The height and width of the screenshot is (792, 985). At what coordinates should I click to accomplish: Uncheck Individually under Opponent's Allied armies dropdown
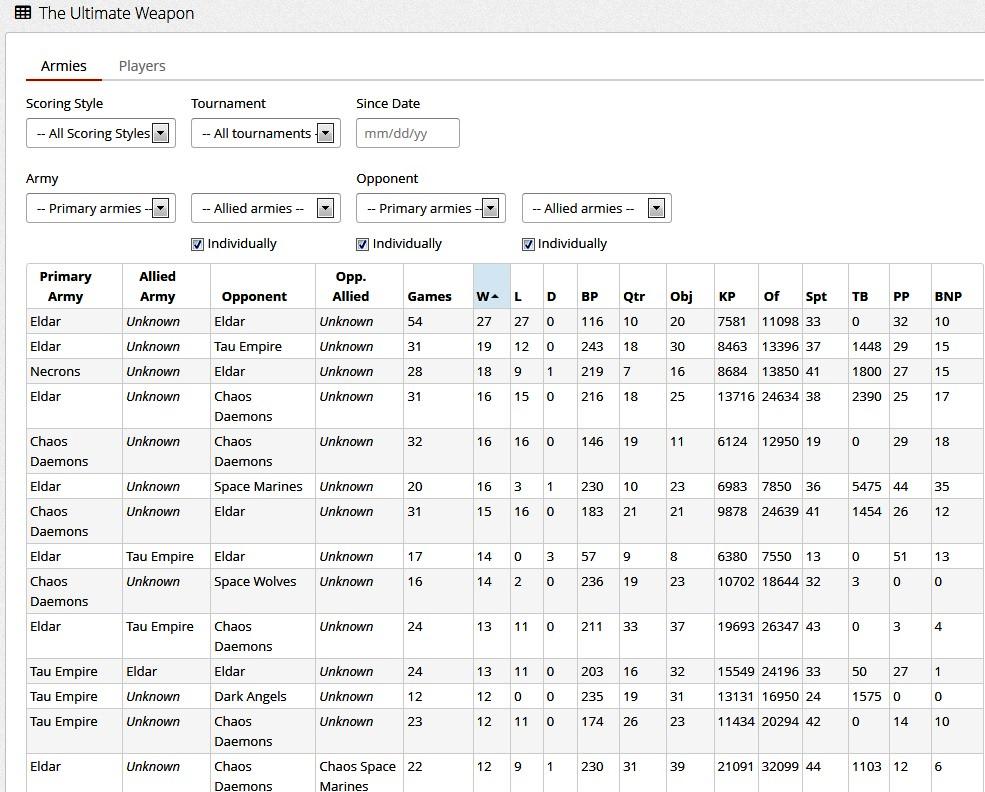(528, 244)
